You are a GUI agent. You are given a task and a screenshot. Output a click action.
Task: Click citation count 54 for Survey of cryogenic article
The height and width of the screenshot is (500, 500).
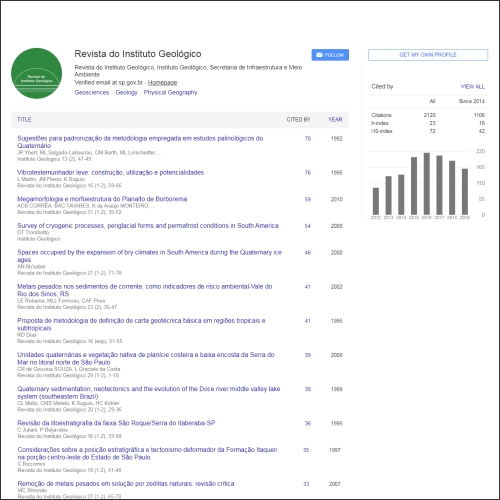308,226
